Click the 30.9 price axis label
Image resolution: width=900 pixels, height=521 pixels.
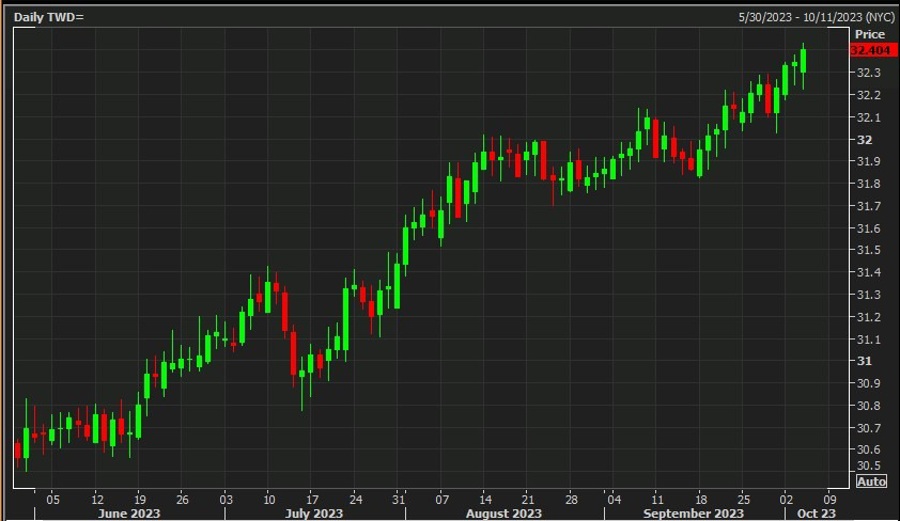(x=868, y=383)
